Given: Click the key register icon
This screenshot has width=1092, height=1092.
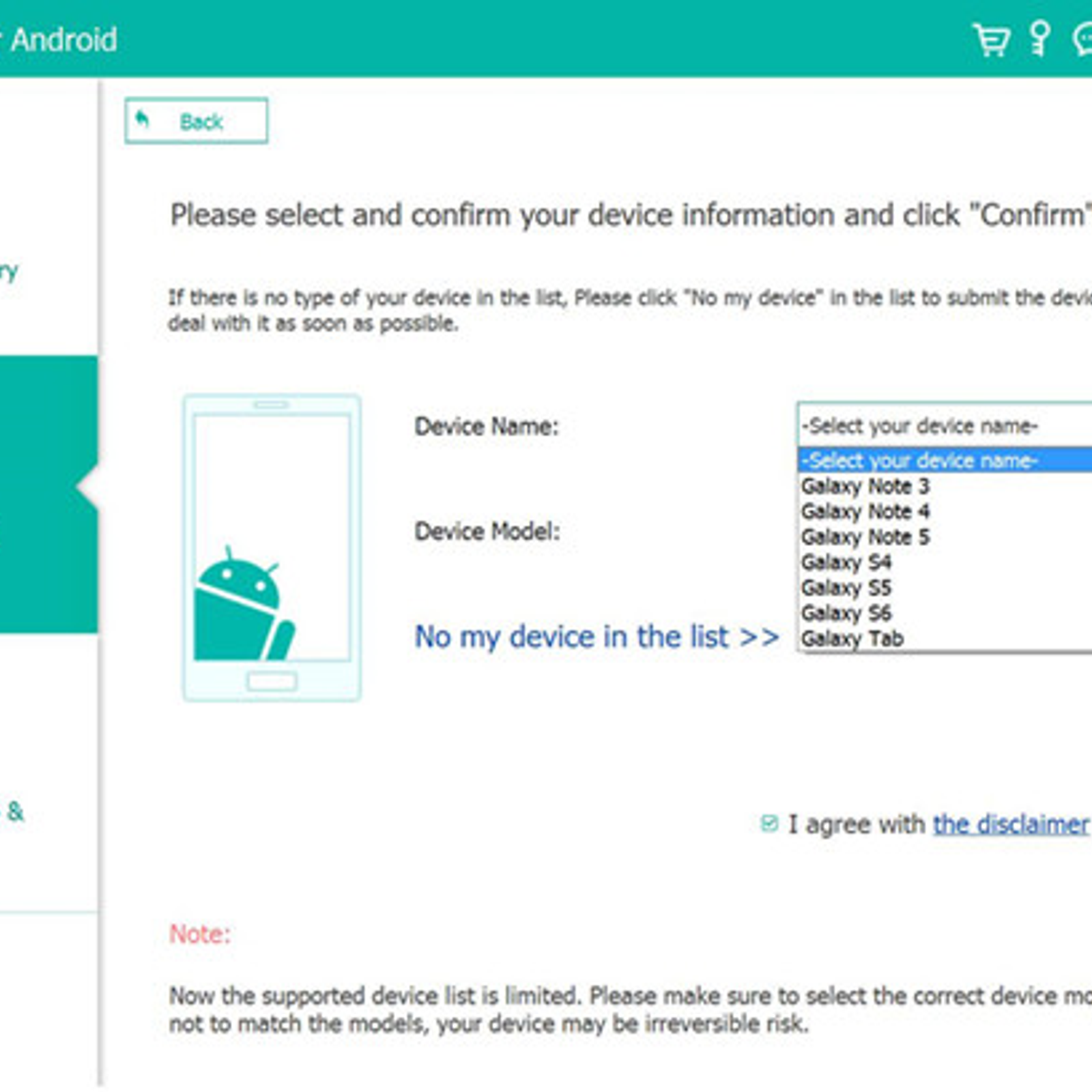Looking at the screenshot, I should [1039, 38].
